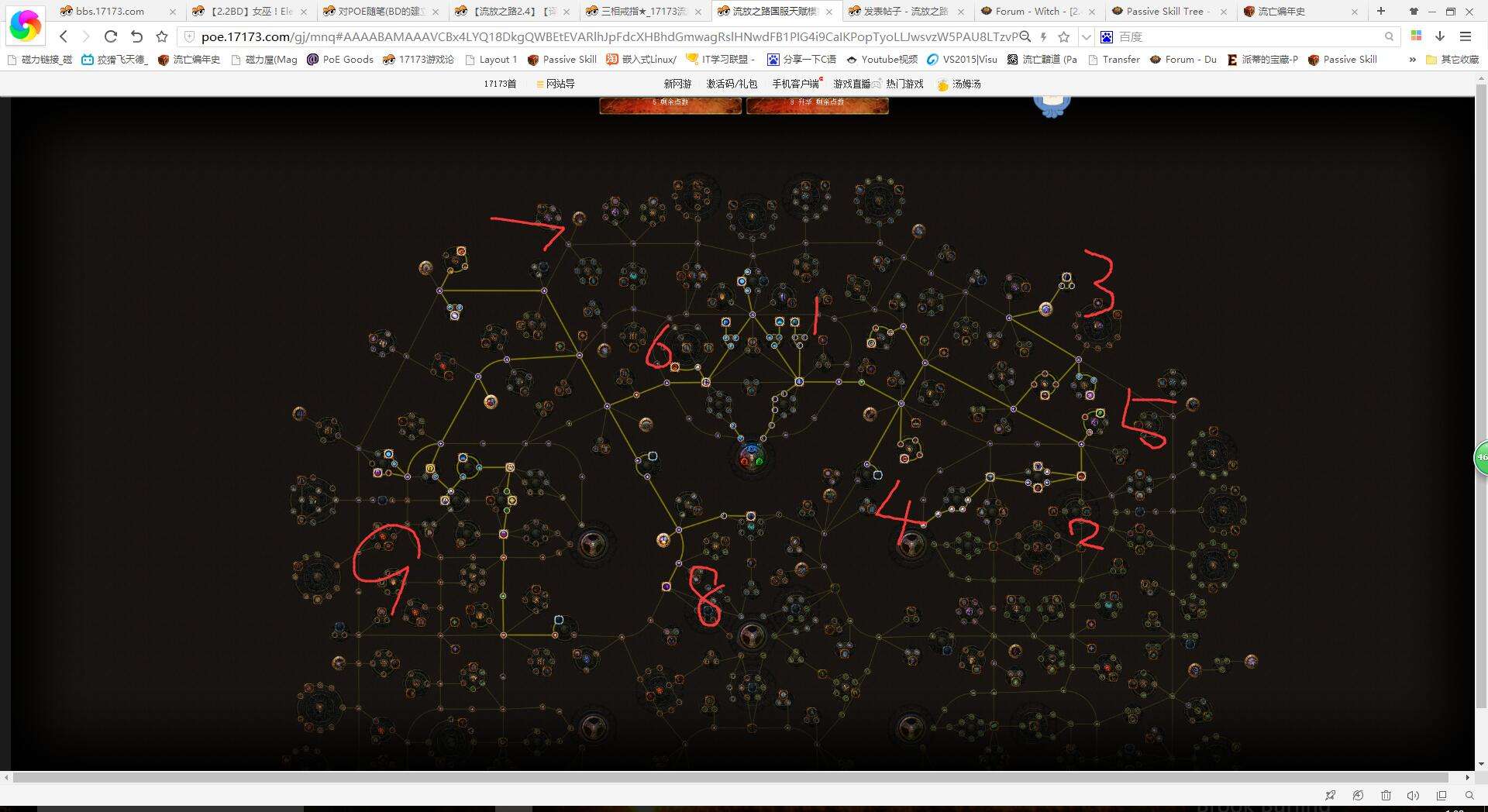Click the 游戏直播 nav item
The height and width of the screenshot is (812, 1488).
pos(852,84)
